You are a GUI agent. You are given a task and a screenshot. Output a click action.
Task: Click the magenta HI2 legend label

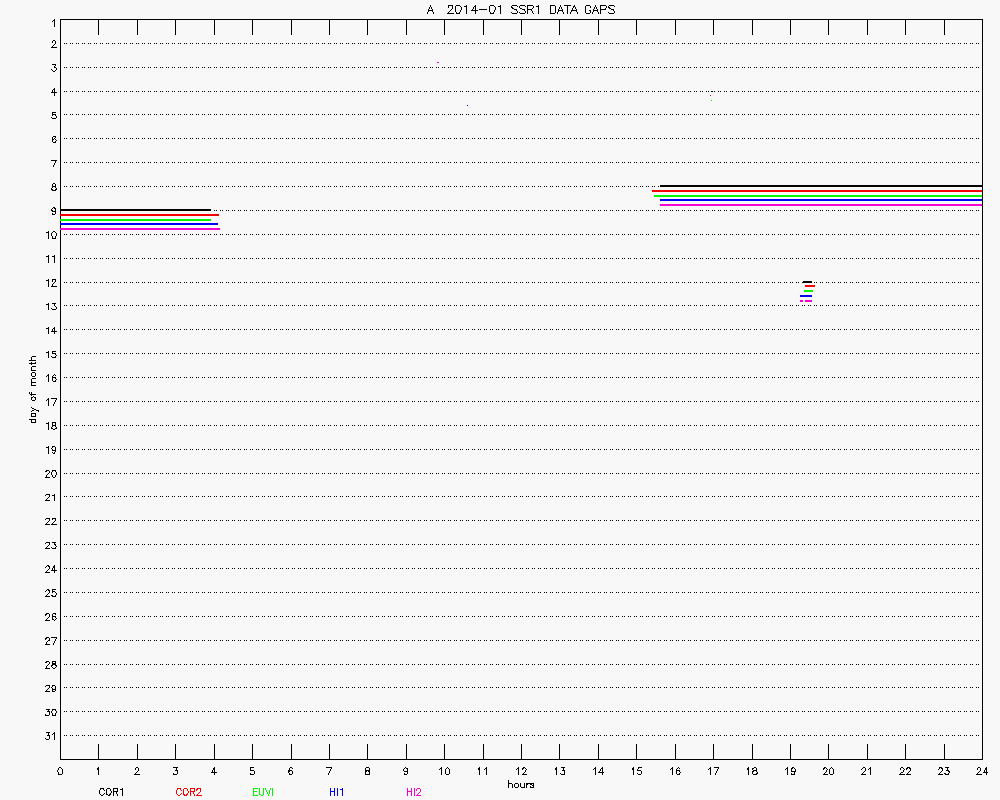pyautogui.click(x=413, y=792)
